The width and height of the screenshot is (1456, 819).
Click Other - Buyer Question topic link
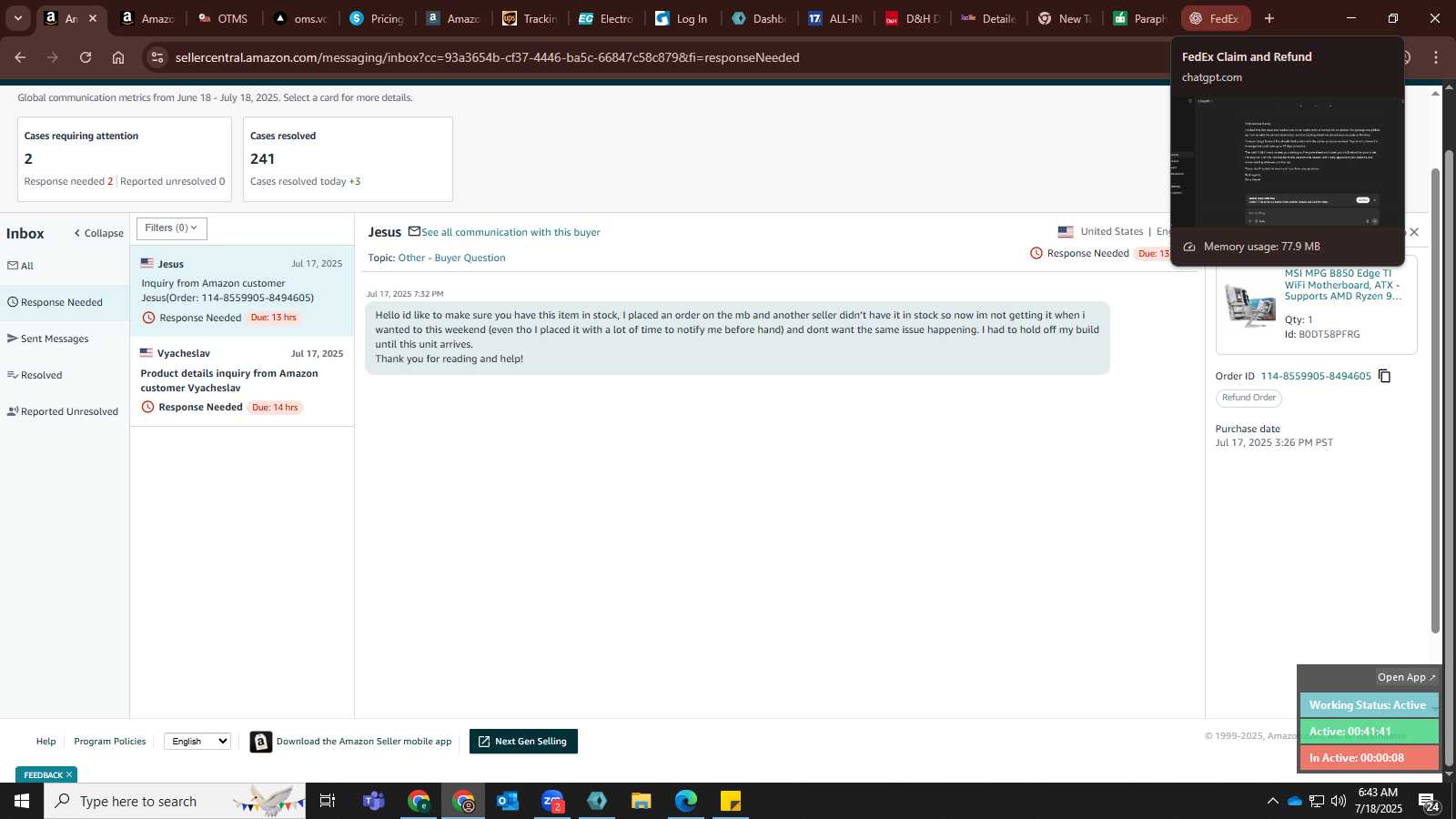pos(451,258)
